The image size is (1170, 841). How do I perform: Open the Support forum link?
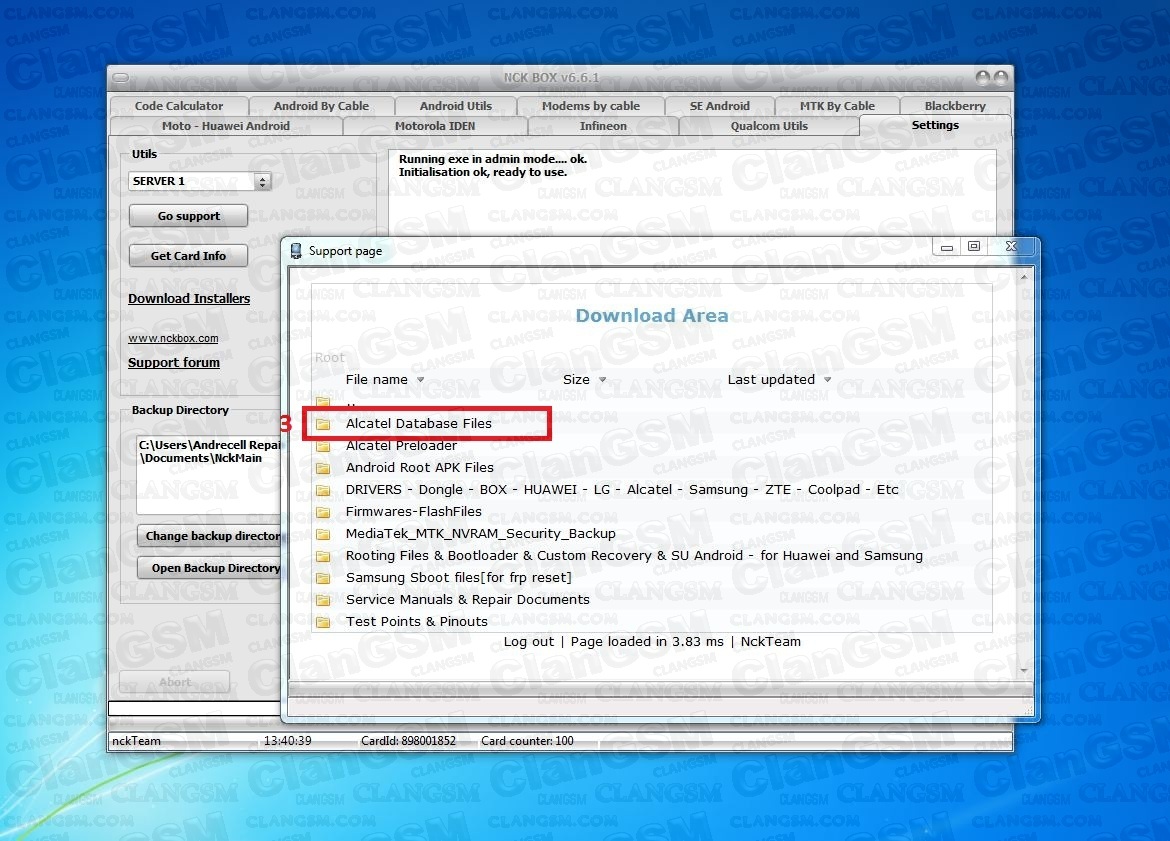pyautogui.click(x=174, y=363)
